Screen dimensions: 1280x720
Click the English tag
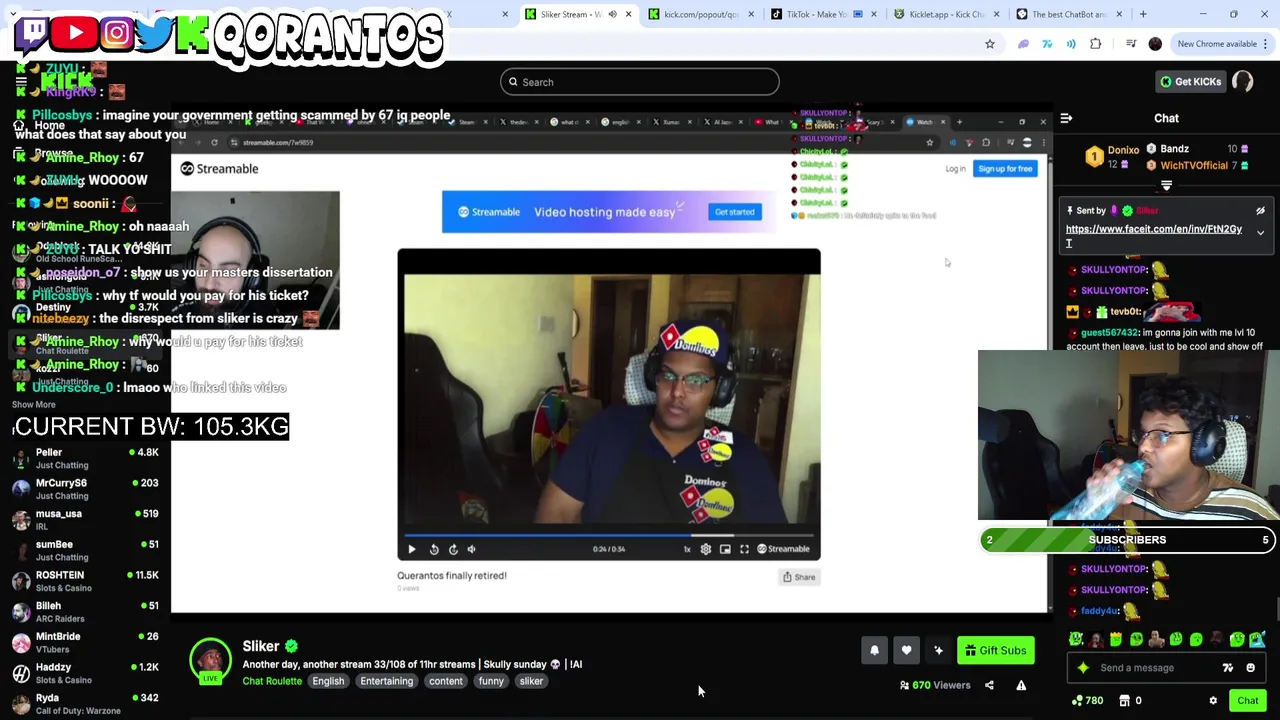click(328, 682)
